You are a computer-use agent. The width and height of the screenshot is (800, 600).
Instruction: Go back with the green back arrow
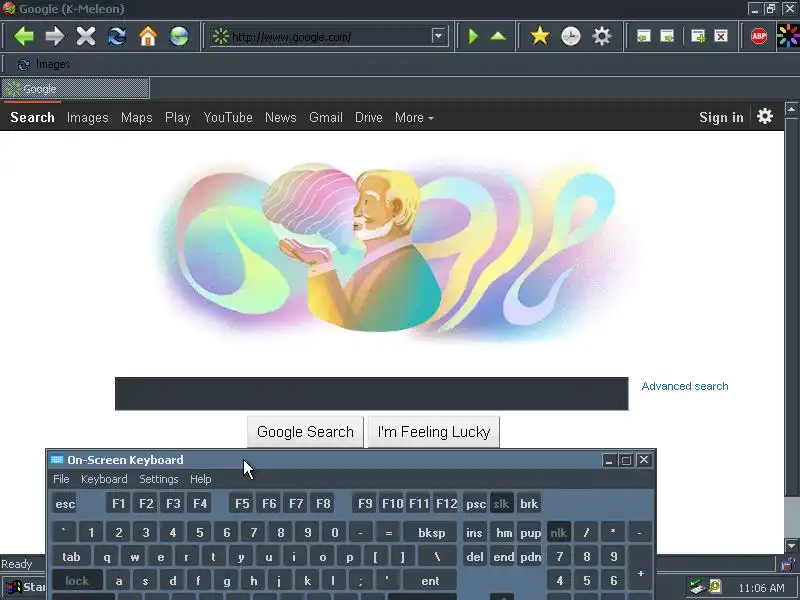point(23,36)
